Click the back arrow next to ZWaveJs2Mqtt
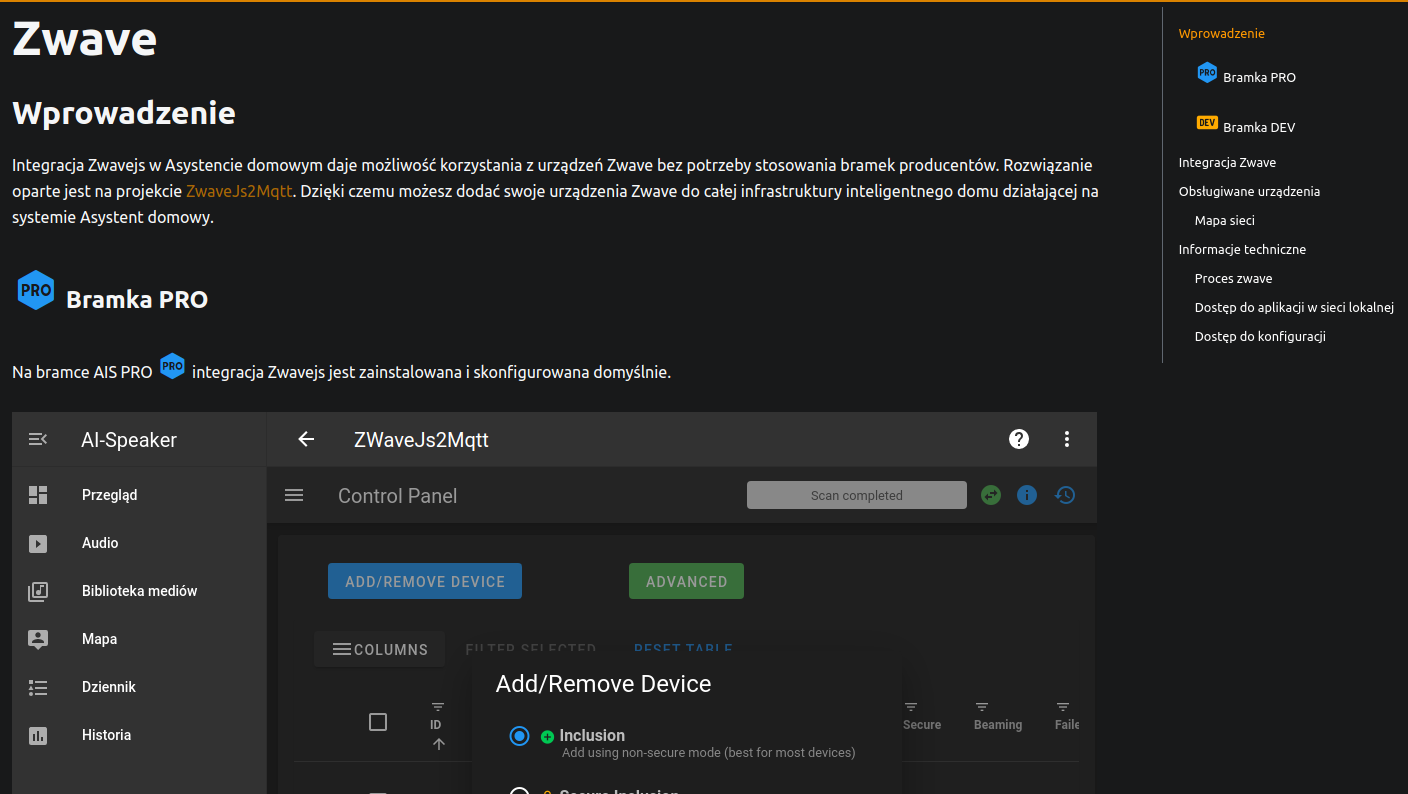Image resolution: width=1408 pixels, height=794 pixels. click(x=306, y=439)
